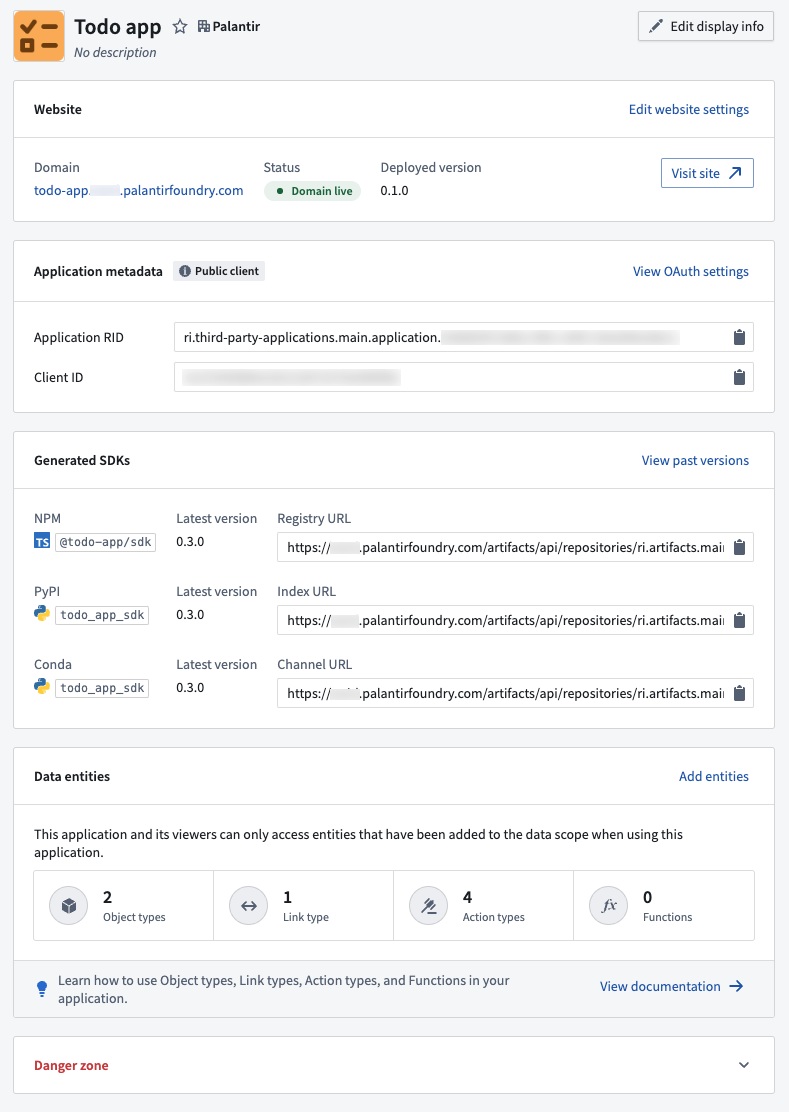
Task: Click the arrow next to View documentation
Action: point(737,986)
